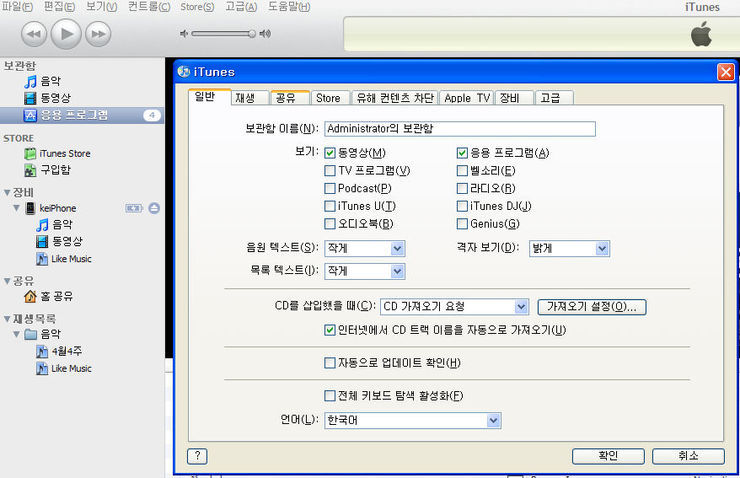Check the Genius(G) checkbox
Screen dimensions: 740x478
[462, 224]
